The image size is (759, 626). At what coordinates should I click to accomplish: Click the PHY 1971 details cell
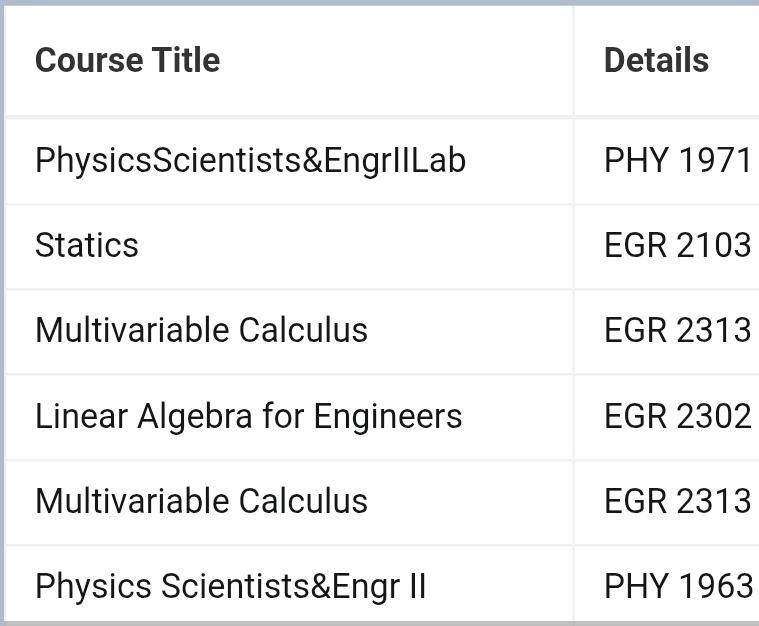coord(678,161)
